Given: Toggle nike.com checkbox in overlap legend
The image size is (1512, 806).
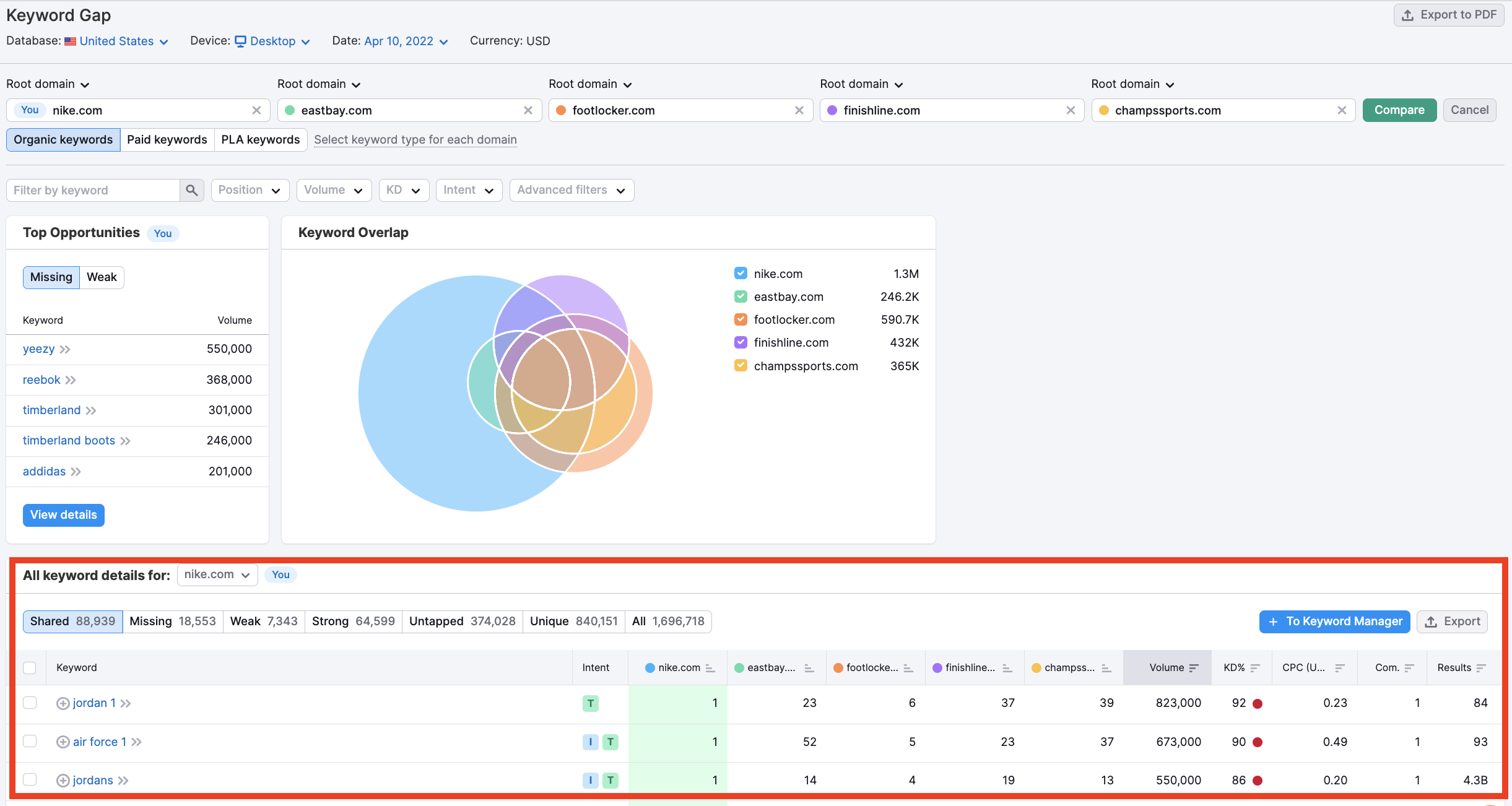Looking at the screenshot, I should coord(741,273).
